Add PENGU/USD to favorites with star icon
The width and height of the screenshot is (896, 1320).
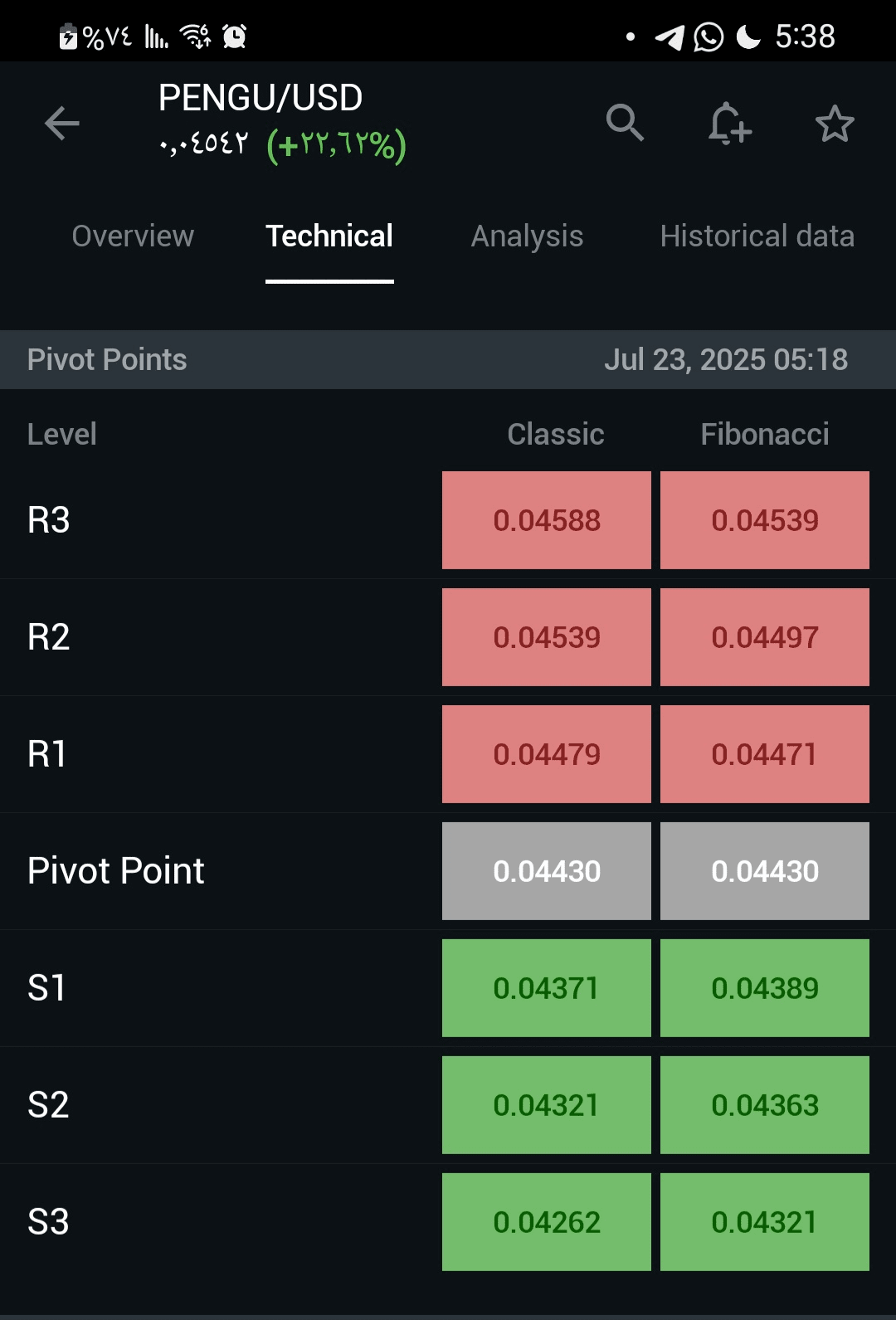point(835,124)
